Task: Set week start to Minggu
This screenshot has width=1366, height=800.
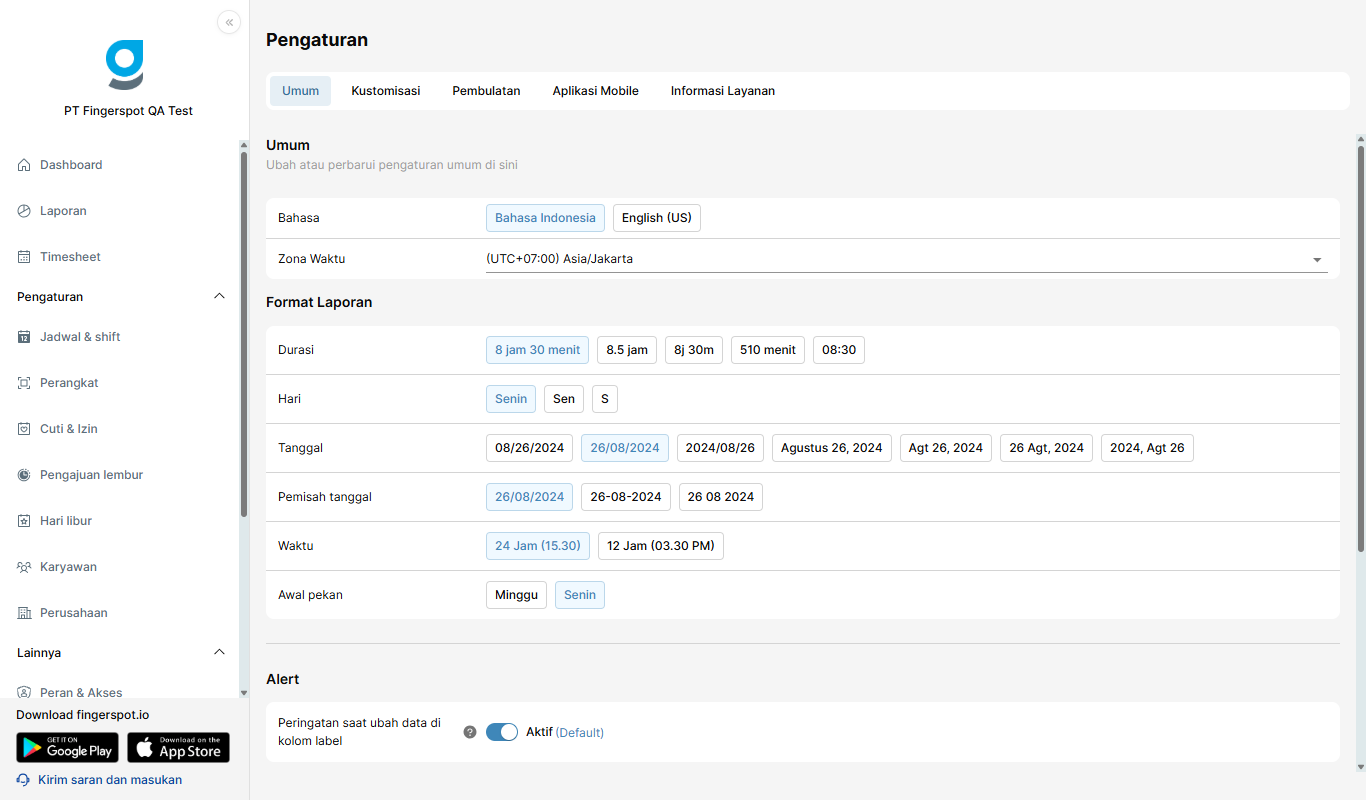Action: [517, 595]
